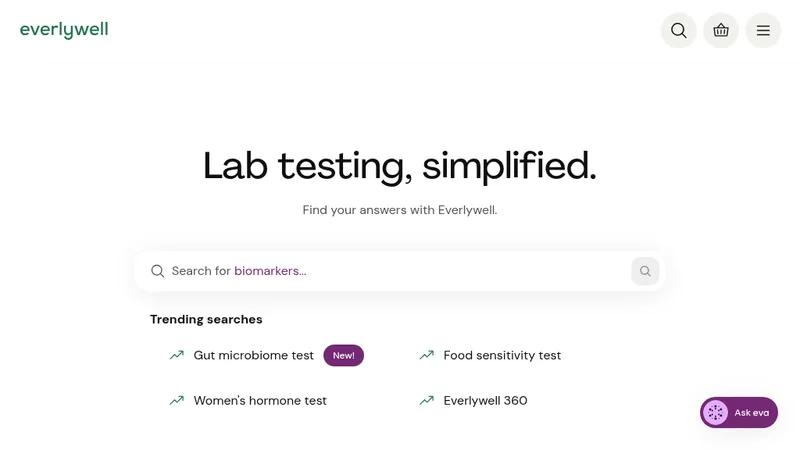
Task: Select Women's hormone test trending search
Action: coord(260,401)
